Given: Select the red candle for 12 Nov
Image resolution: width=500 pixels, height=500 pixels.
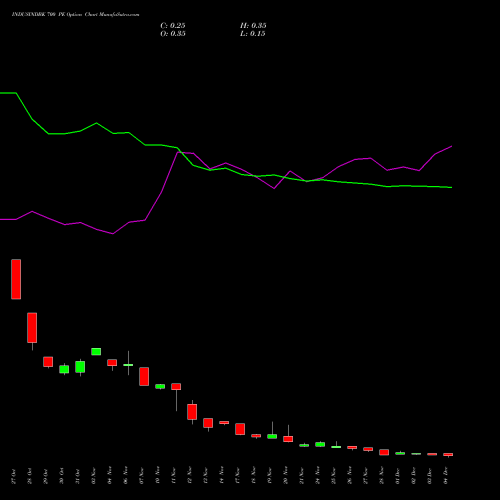Looking at the screenshot, I should pos(192,412).
